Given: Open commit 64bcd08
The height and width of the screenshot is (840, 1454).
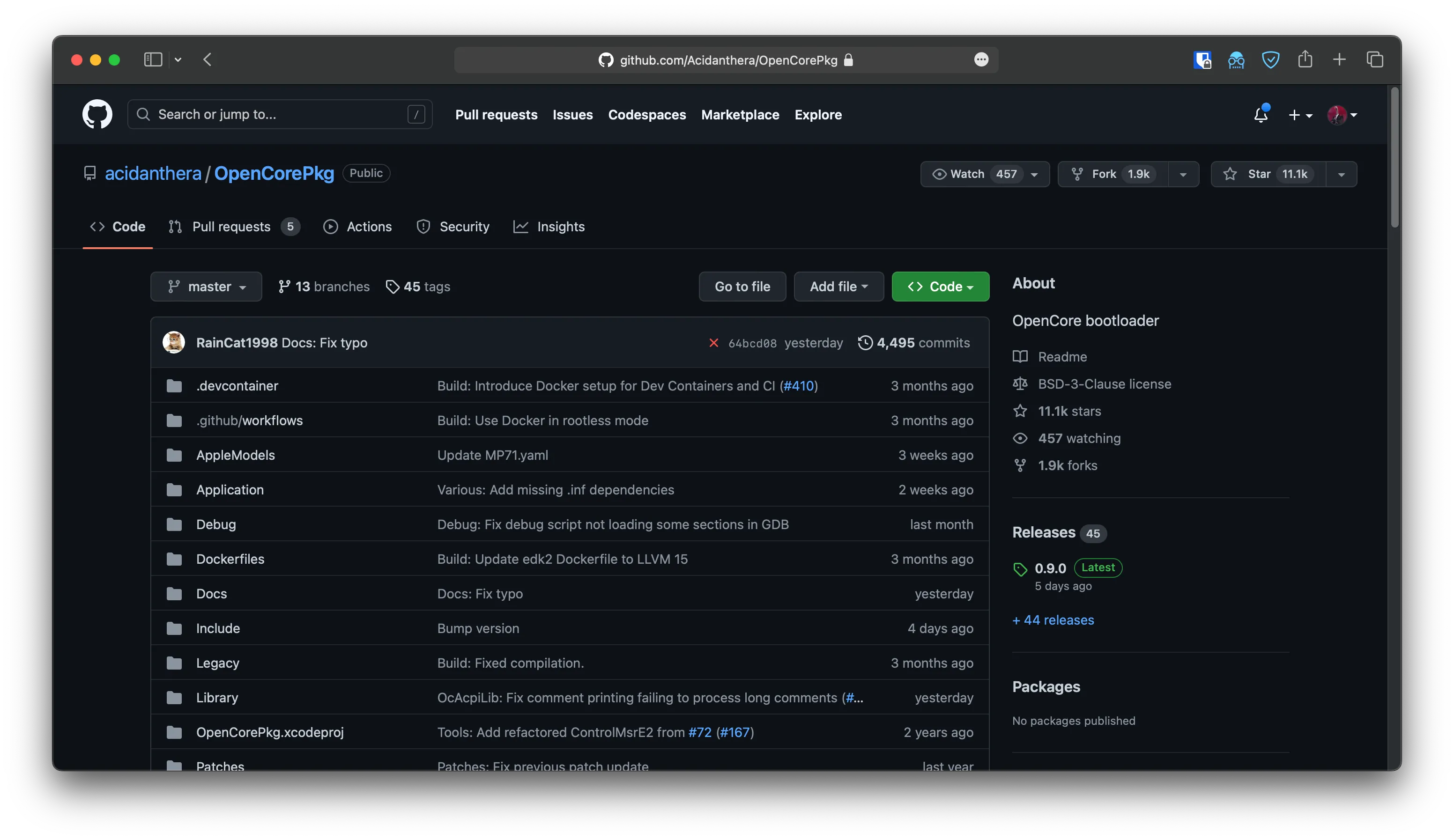Looking at the screenshot, I should (x=752, y=343).
